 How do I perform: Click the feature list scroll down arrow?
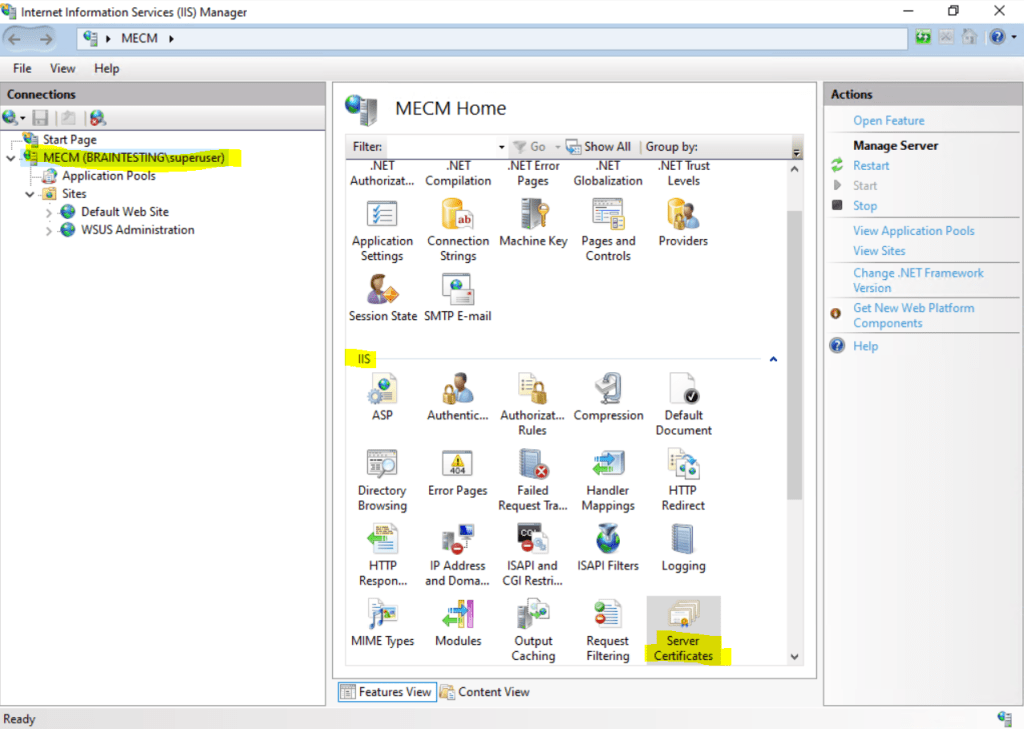coord(794,657)
